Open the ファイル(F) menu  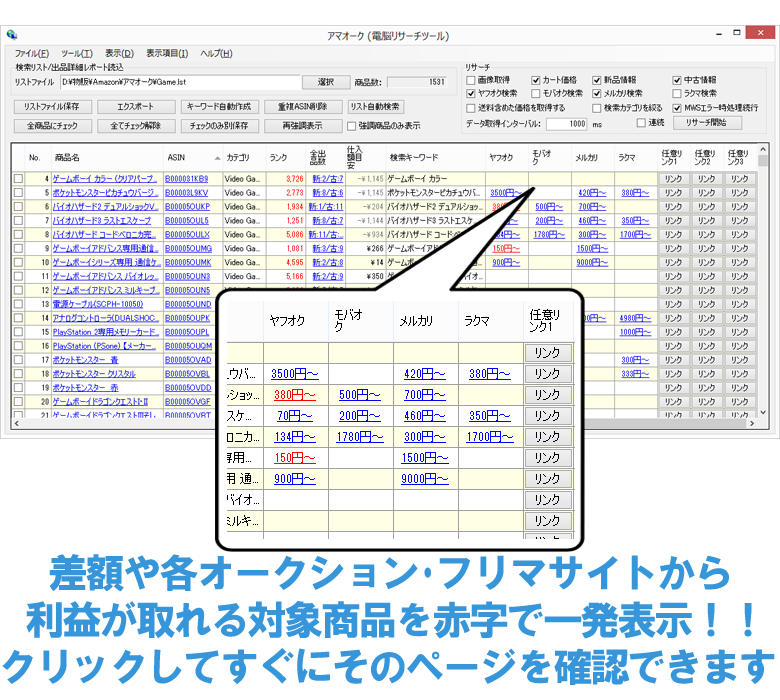(32, 54)
